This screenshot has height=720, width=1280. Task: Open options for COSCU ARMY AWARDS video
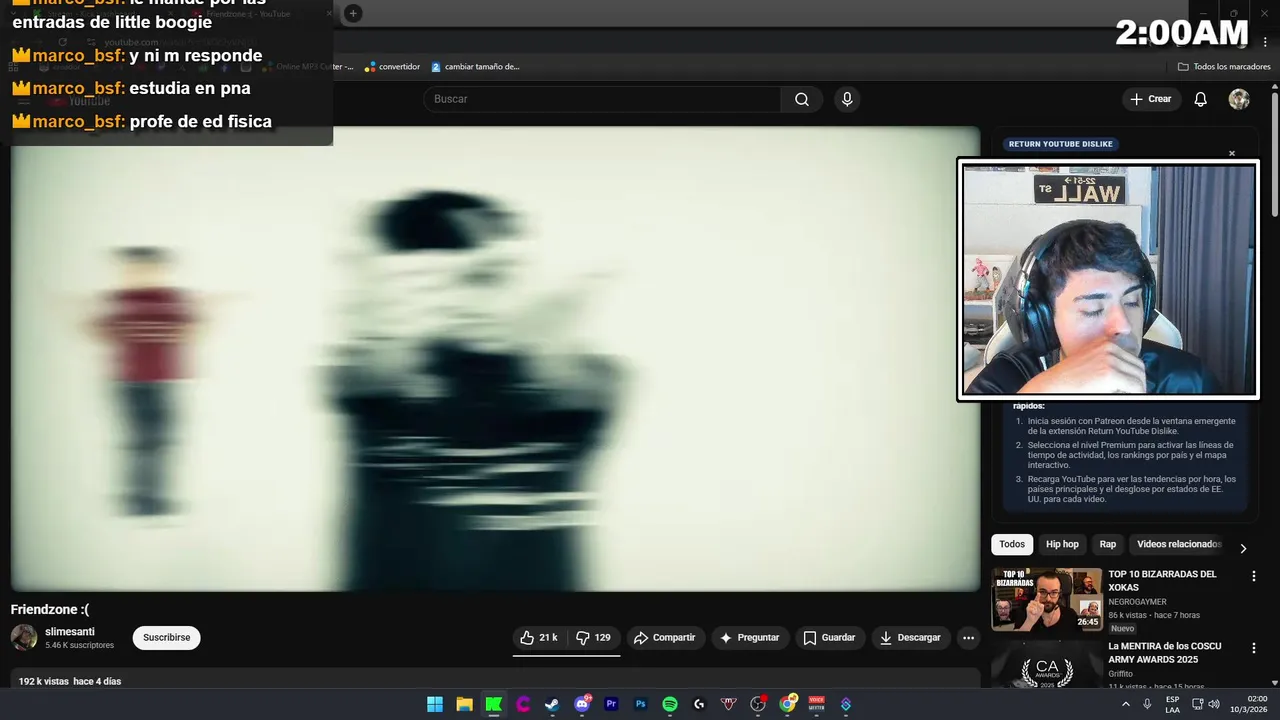point(1253,648)
